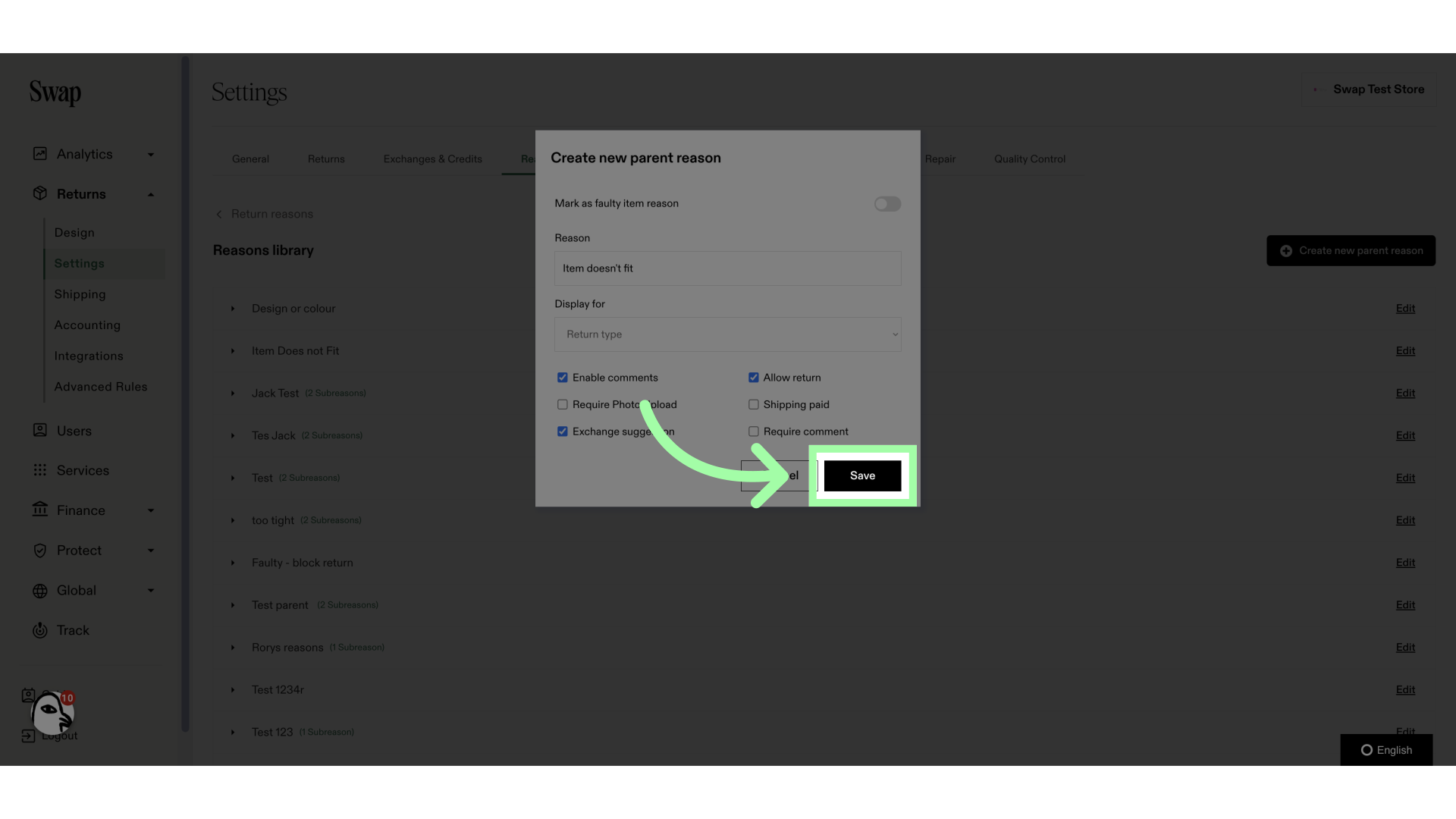Check Shipping paid checkbox

point(754,405)
